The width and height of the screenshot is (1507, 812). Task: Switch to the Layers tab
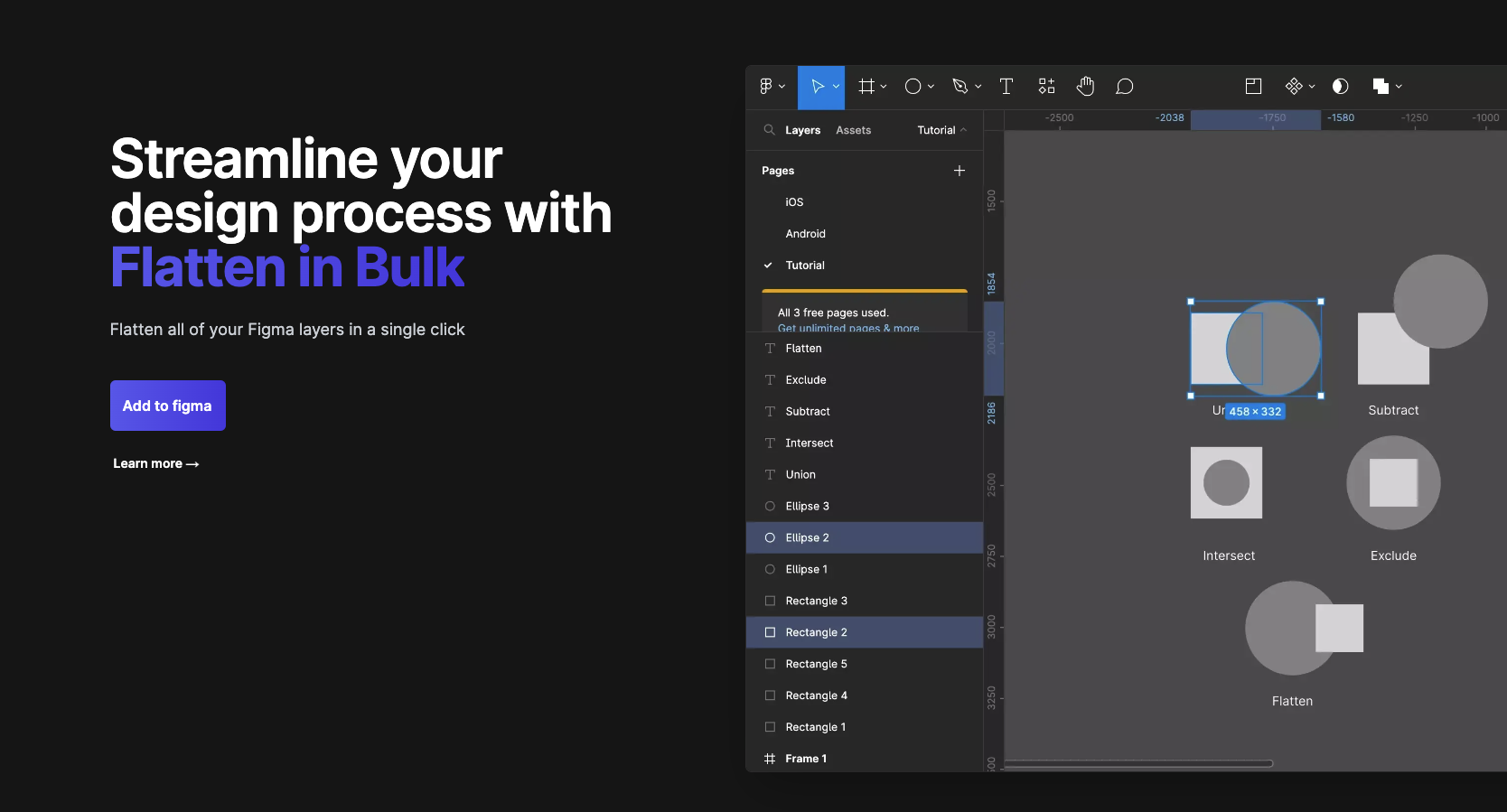pos(803,130)
